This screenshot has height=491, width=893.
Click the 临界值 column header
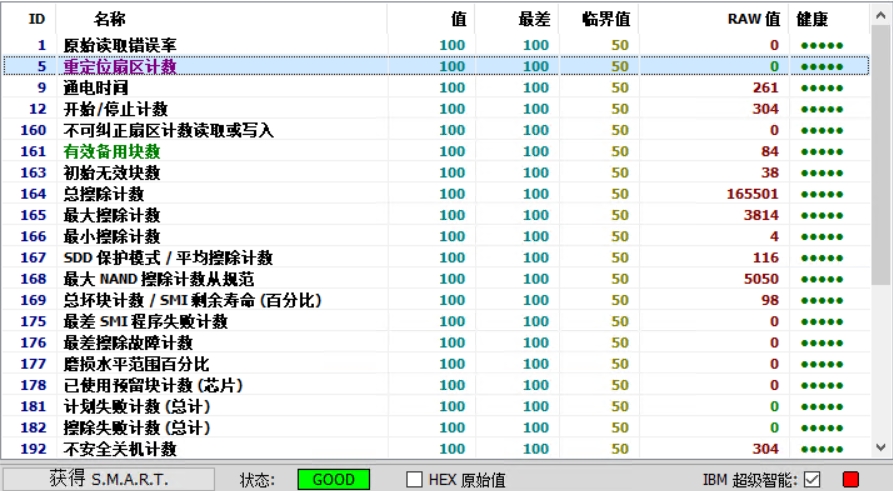[x=606, y=18]
